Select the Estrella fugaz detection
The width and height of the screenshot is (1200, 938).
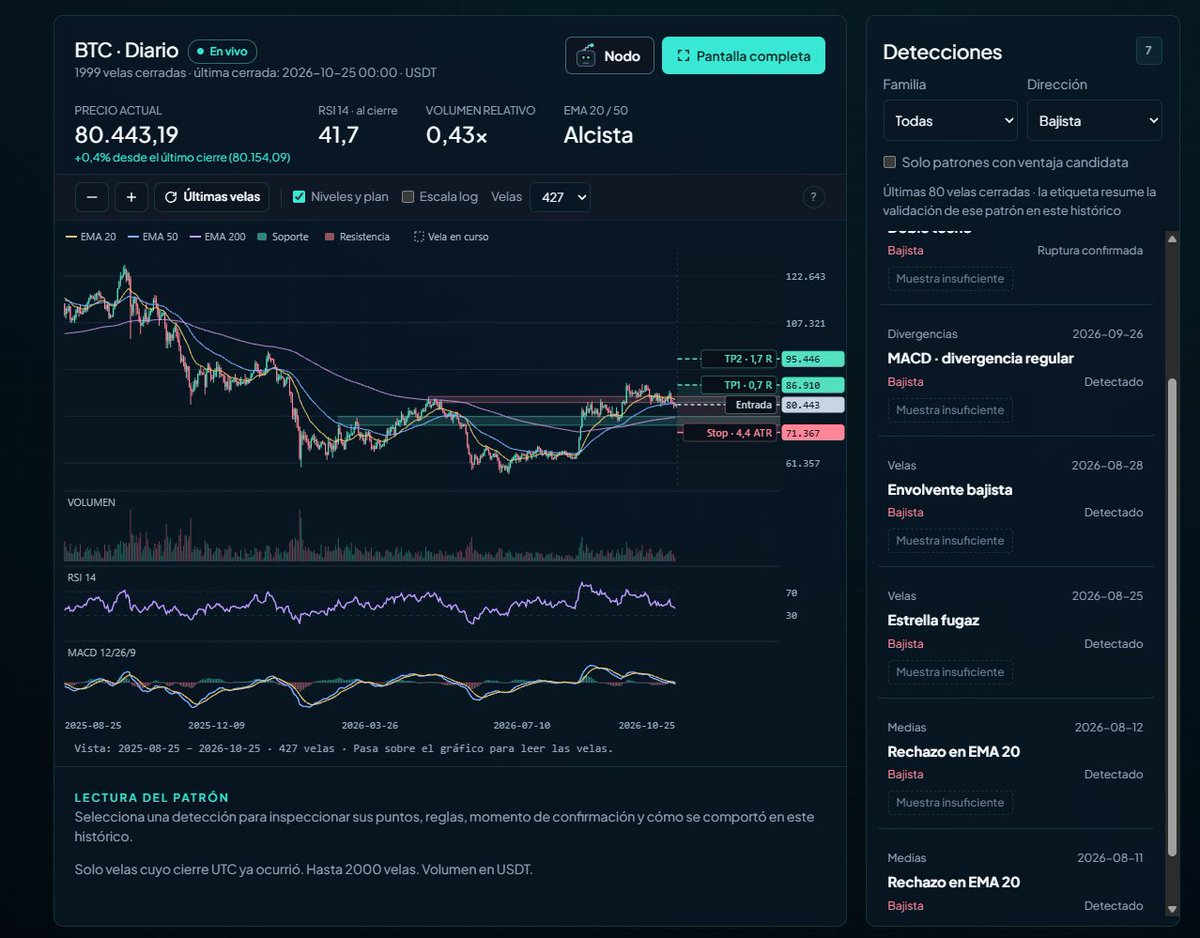coord(1015,632)
